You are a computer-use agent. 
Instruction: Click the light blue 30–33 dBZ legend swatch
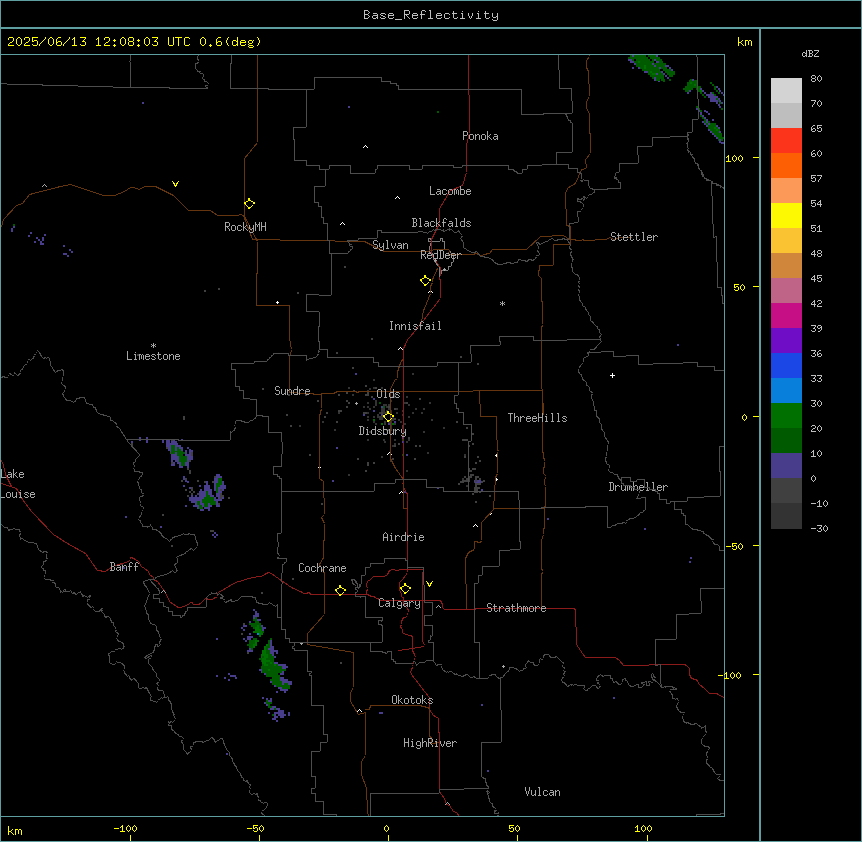tap(786, 391)
